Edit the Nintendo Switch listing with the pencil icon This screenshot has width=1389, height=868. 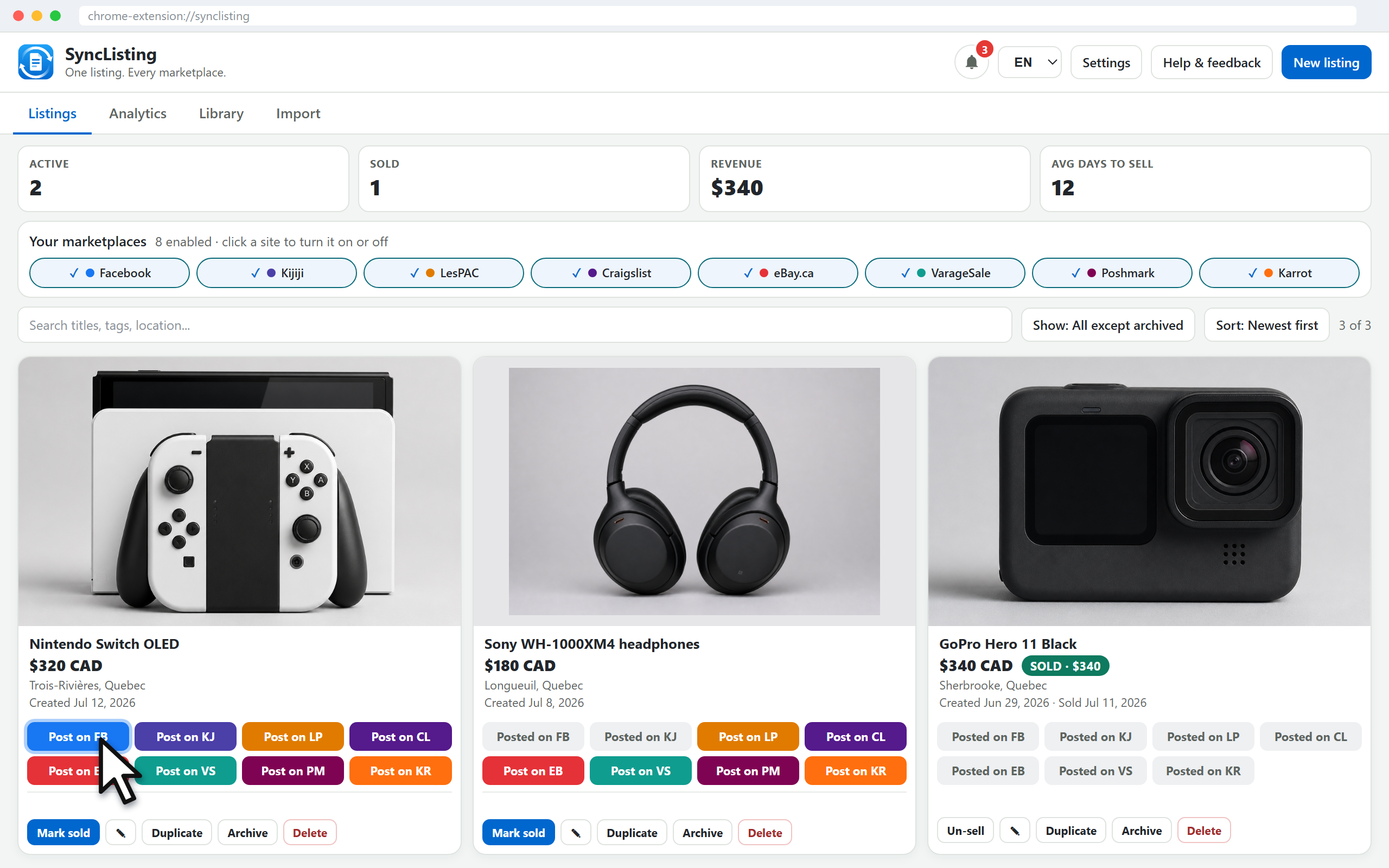[x=120, y=832]
